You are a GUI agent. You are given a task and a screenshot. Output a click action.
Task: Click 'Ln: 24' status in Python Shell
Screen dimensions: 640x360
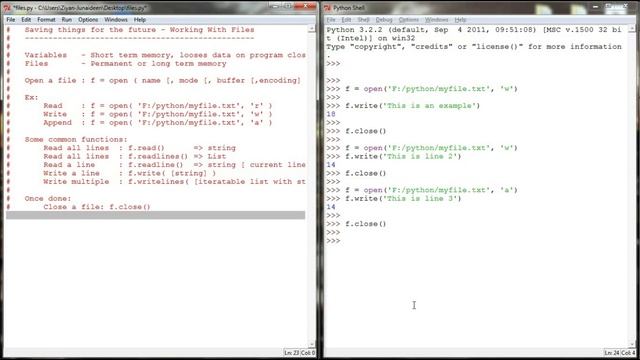tap(612, 353)
